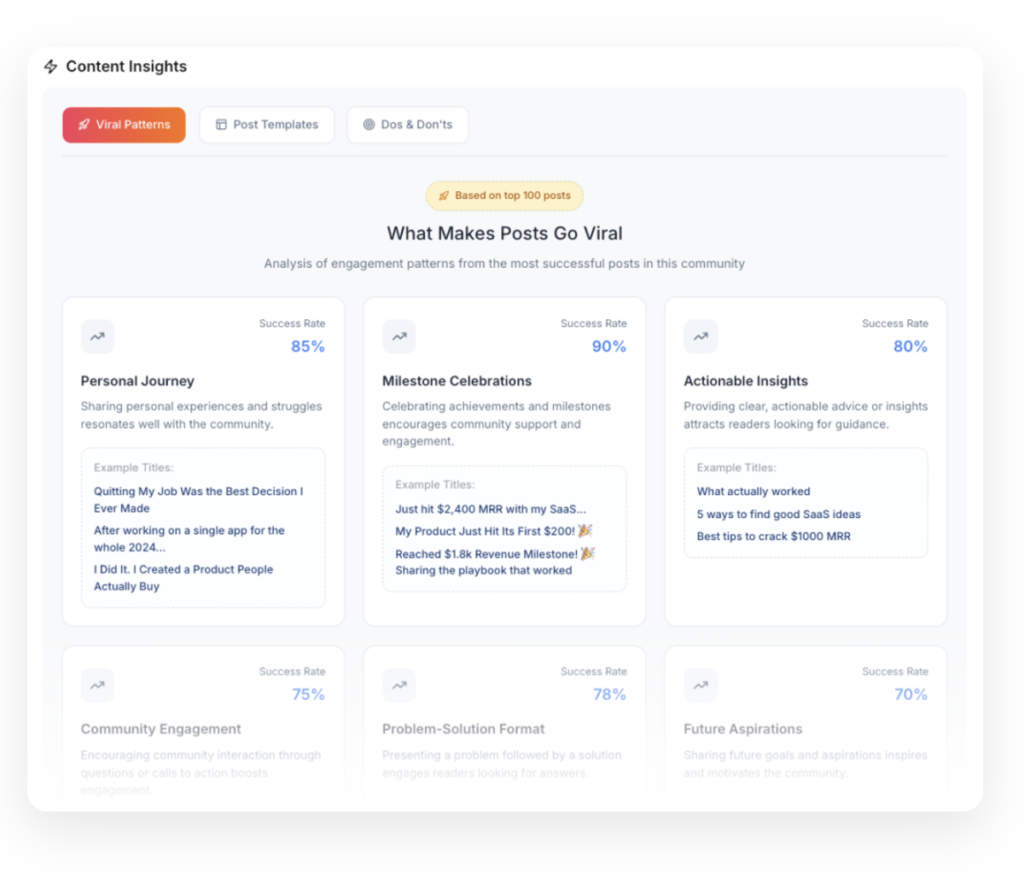This screenshot has height=879, width=1024.
Task: Select the Viral Patterns tab
Action: click(124, 125)
